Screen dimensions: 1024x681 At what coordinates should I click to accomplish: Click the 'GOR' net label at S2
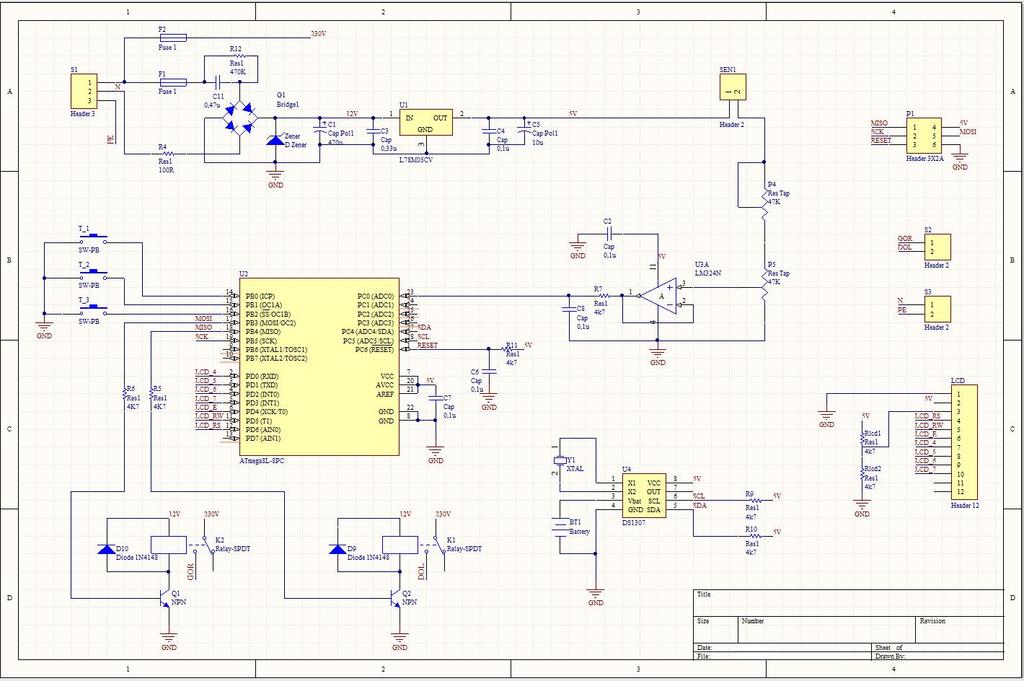904,239
